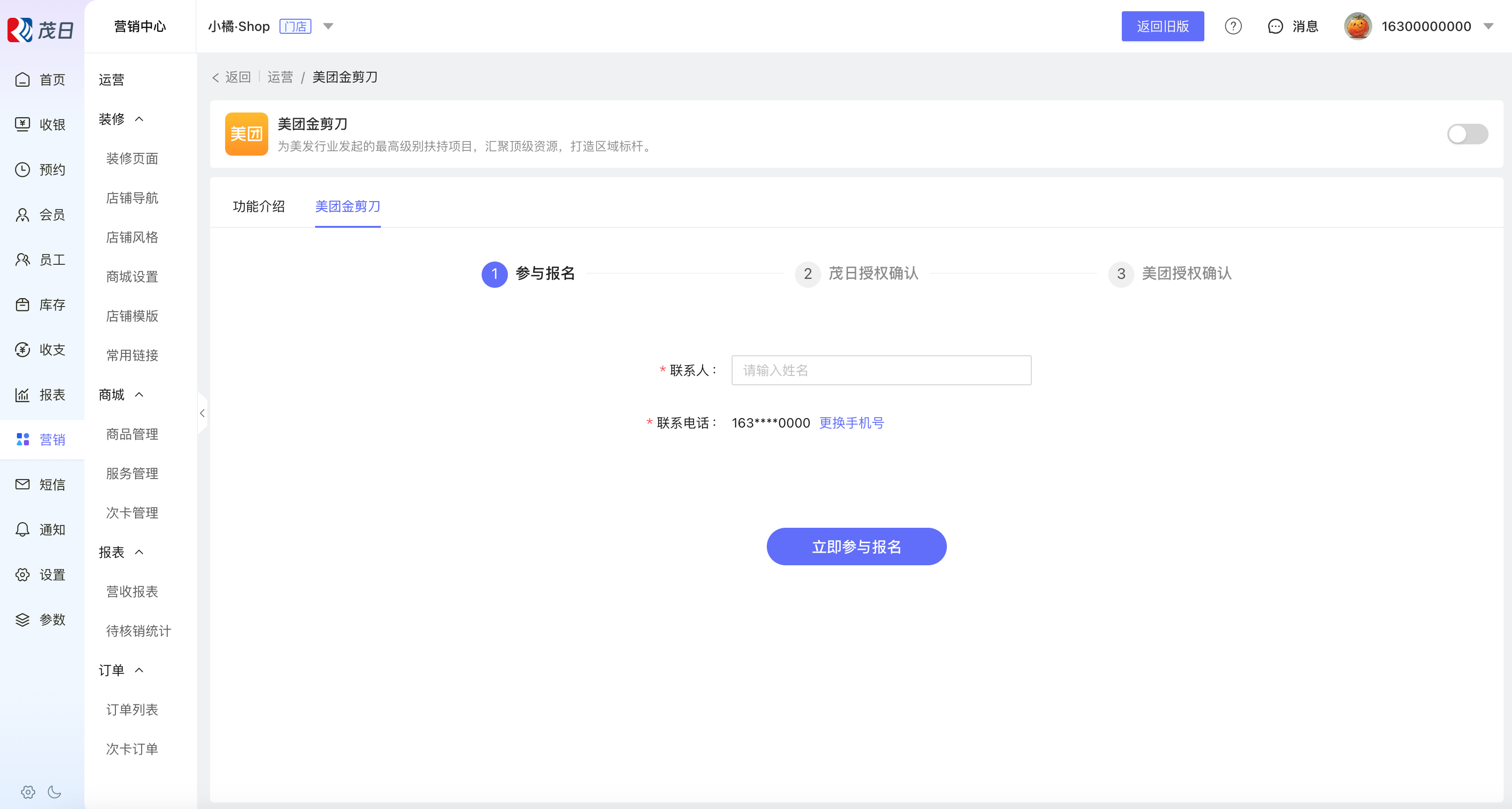The height and width of the screenshot is (809, 1512).
Task: Click the 更换手机号 link
Action: point(851,423)
